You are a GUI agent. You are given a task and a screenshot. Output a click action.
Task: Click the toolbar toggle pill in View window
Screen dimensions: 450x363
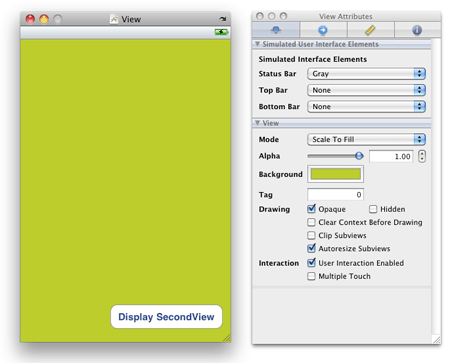click(223, 19)
